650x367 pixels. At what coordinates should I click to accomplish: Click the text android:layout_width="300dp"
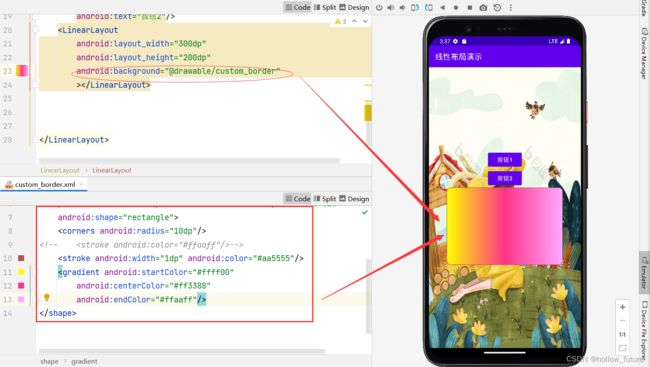pyautogui.click(x=141, y=44)
